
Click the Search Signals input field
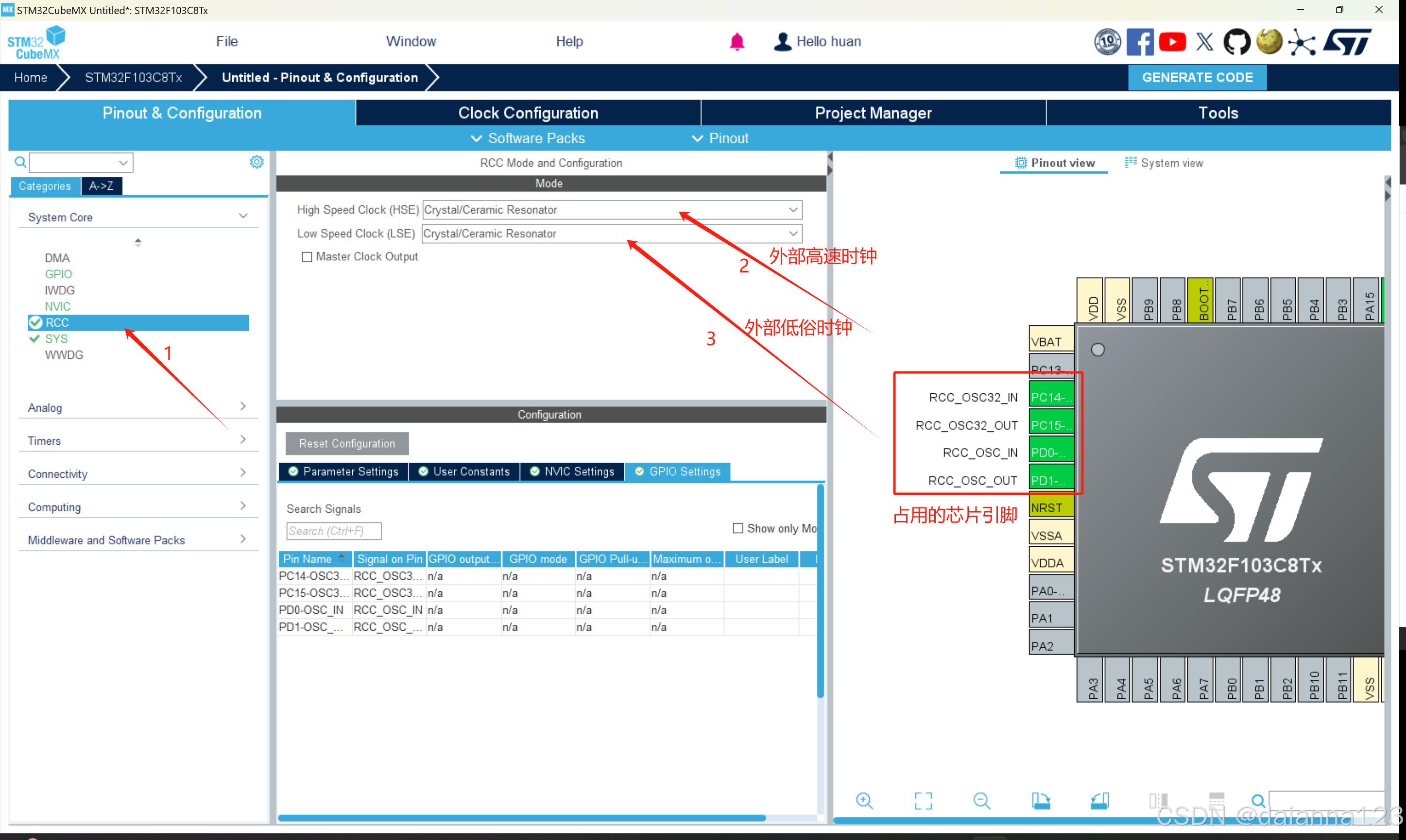click(x=333, y=531)
